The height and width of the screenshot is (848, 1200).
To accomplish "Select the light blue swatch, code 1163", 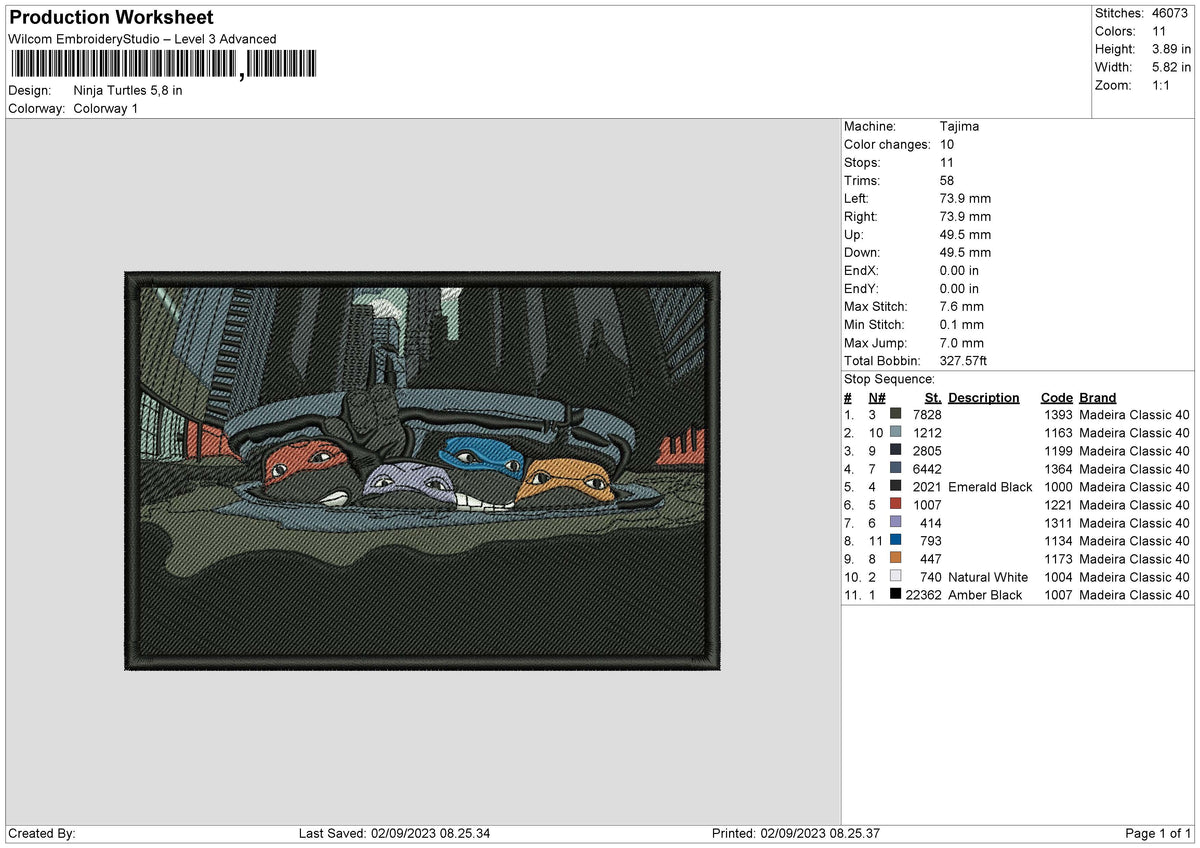I will coord(895,433).
